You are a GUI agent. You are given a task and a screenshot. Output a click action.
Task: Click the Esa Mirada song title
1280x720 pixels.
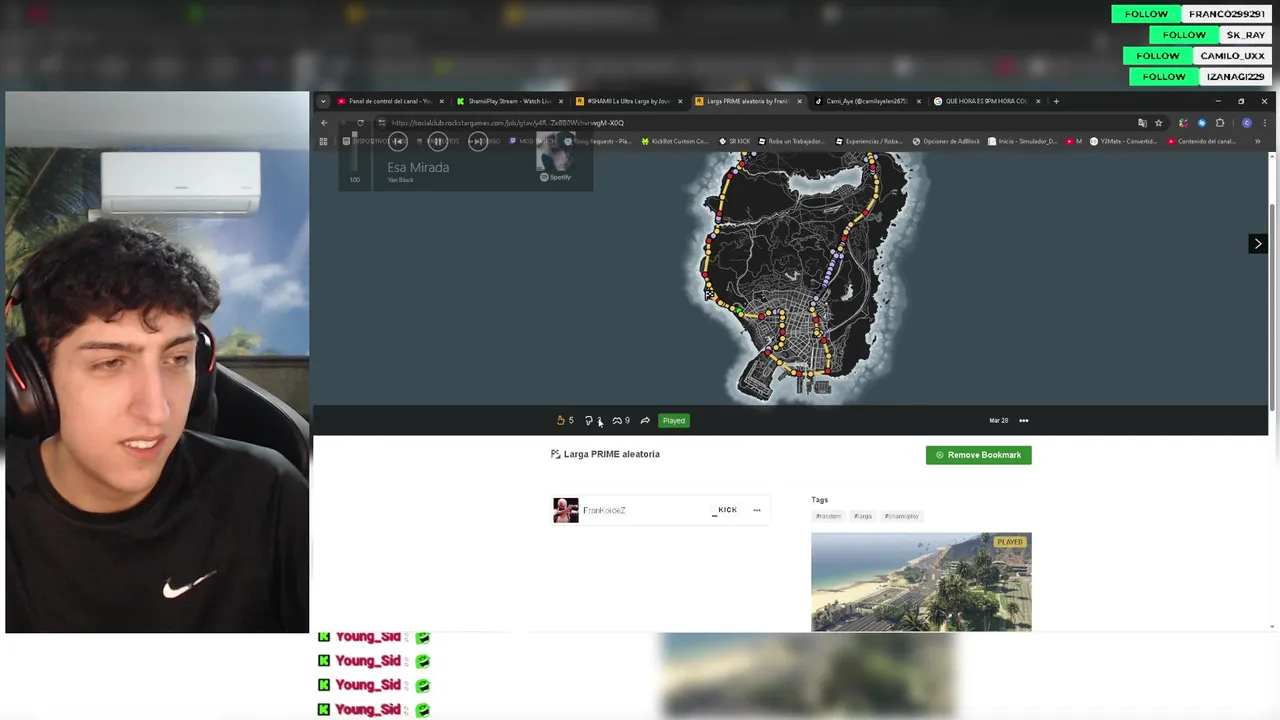418,167
